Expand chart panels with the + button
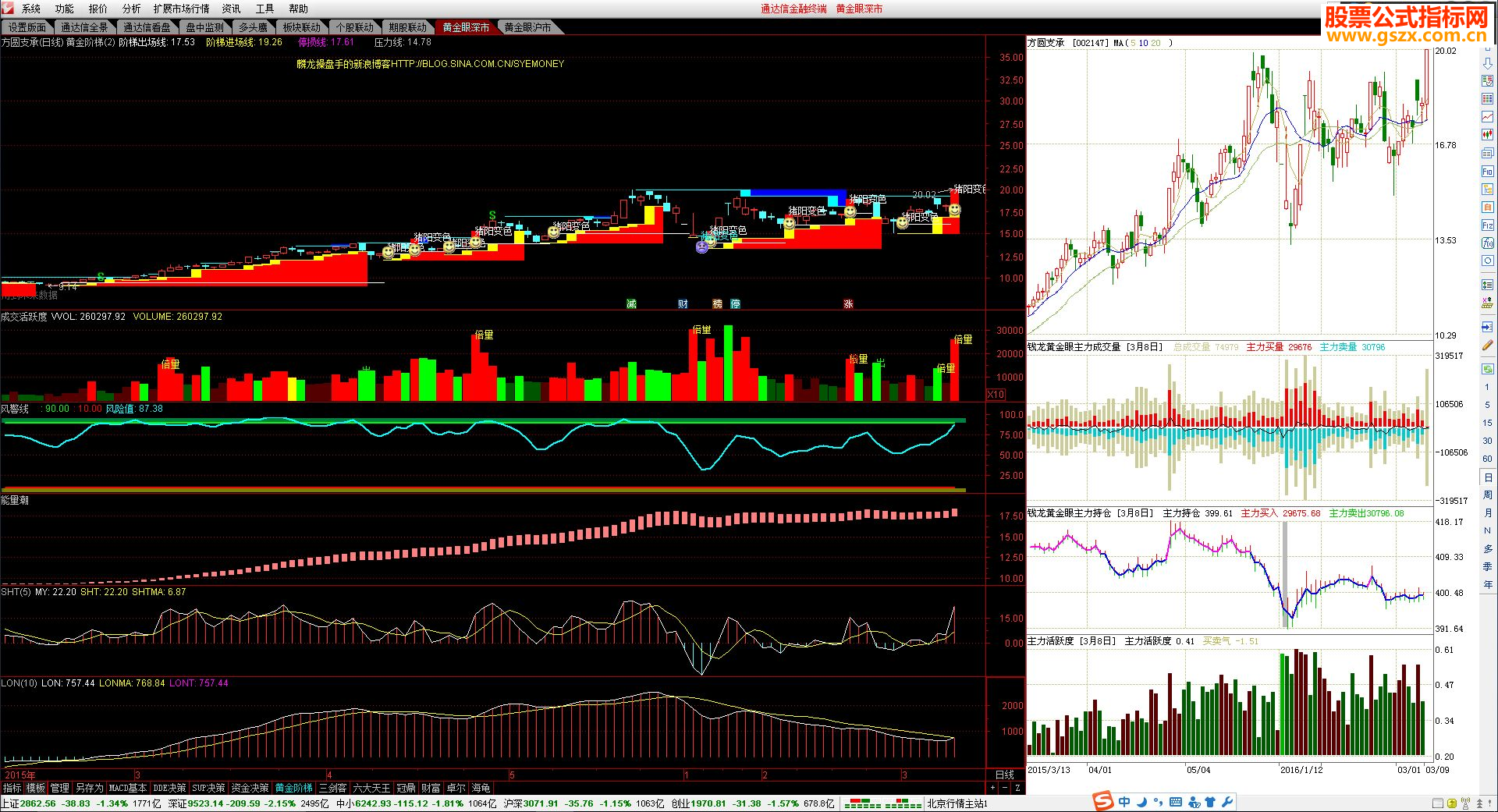This screenshot has height=812, width=1498. [993, 788]
